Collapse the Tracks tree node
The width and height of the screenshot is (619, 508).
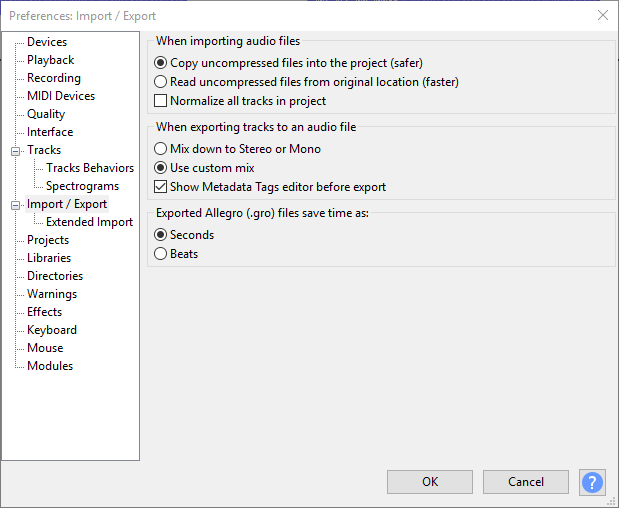15,151
